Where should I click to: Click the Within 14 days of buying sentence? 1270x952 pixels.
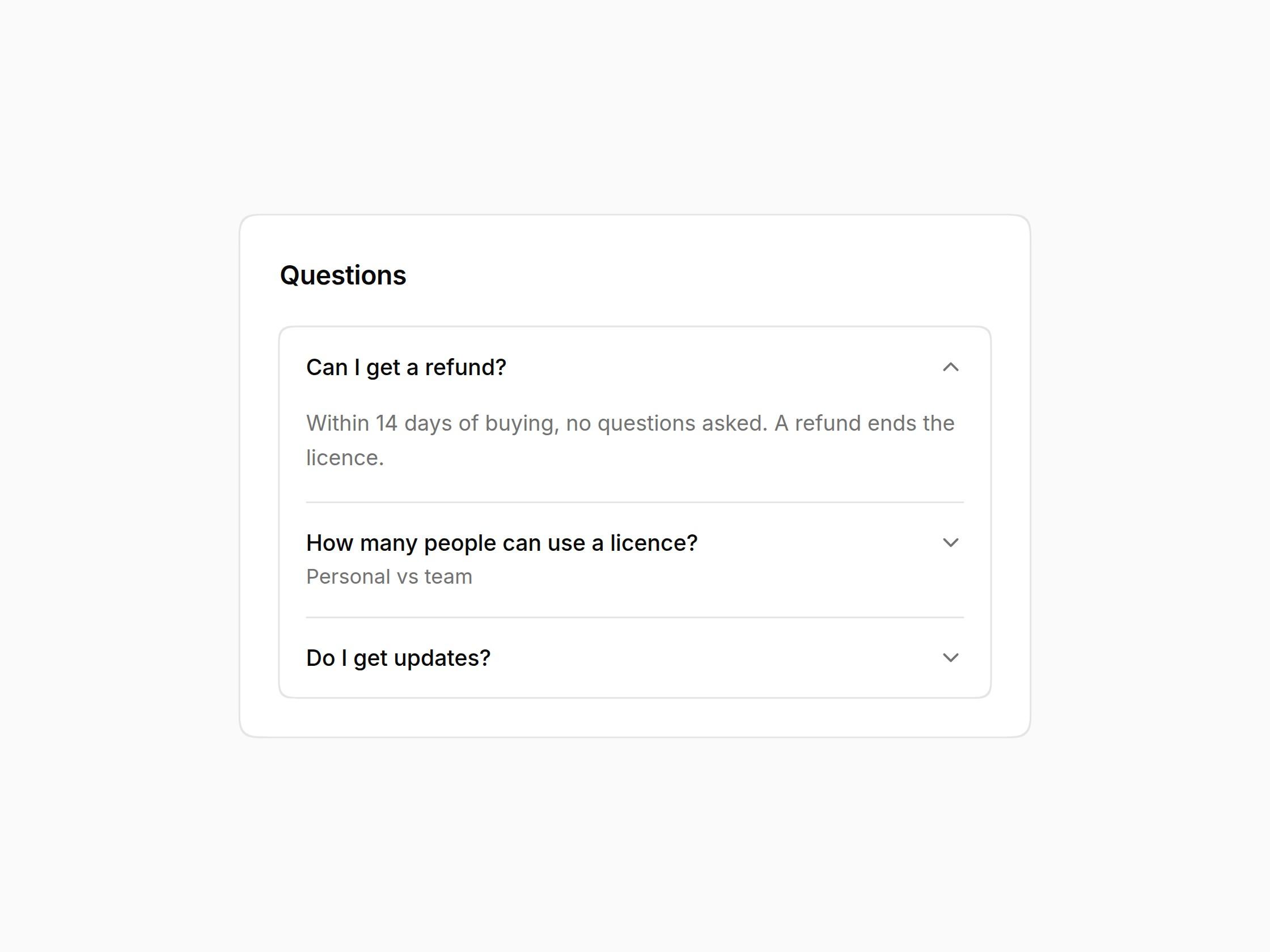(x=537, y=423)
